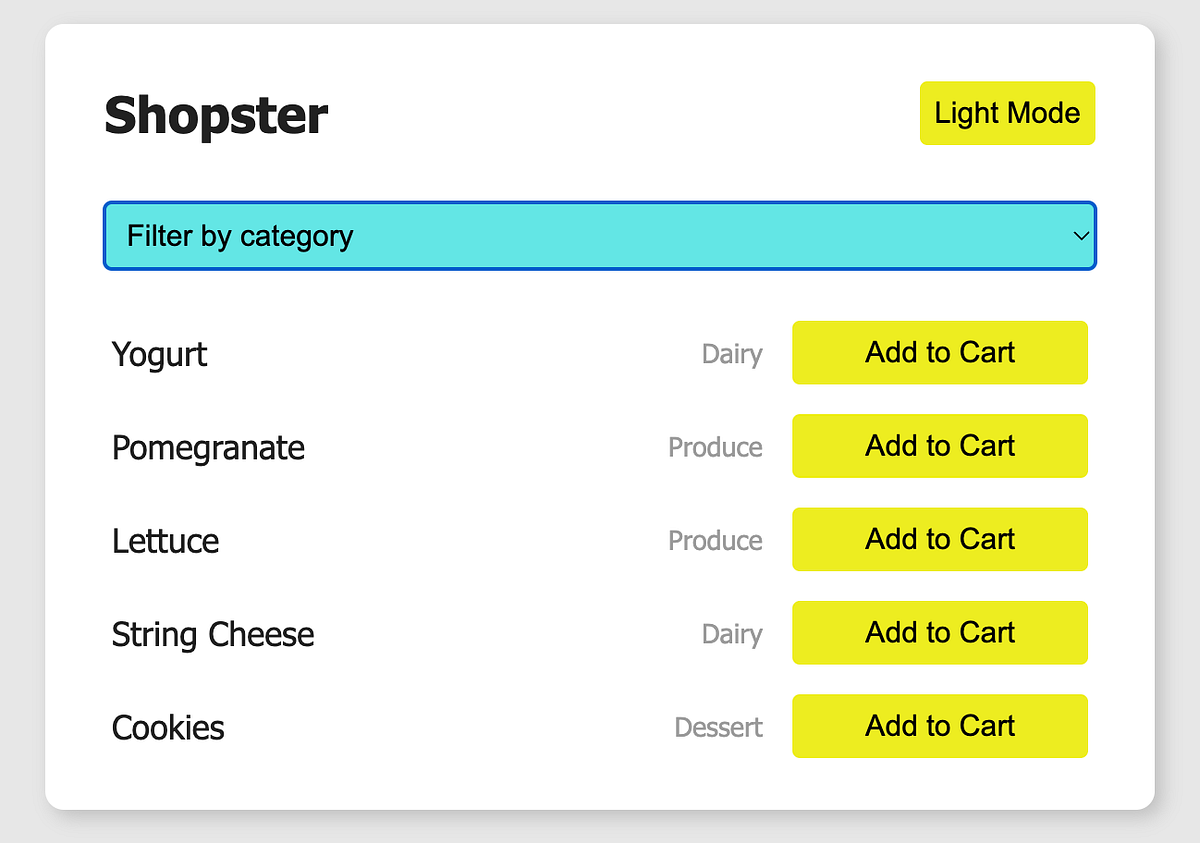1200x843 pixels.
Task: Select the Pomegranate product name
Action: click(208, 448)
